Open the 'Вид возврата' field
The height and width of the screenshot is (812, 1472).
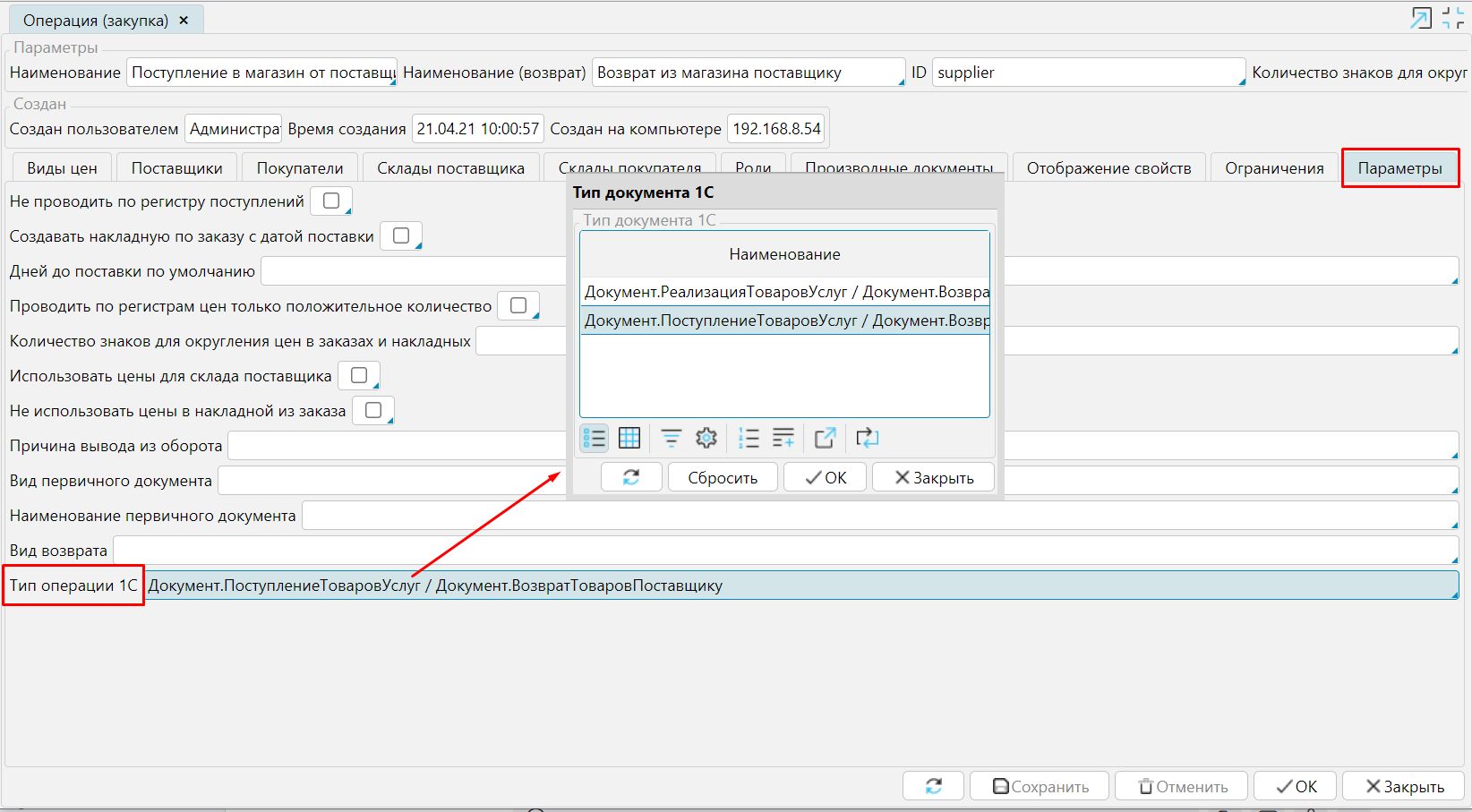click(784, 551)
